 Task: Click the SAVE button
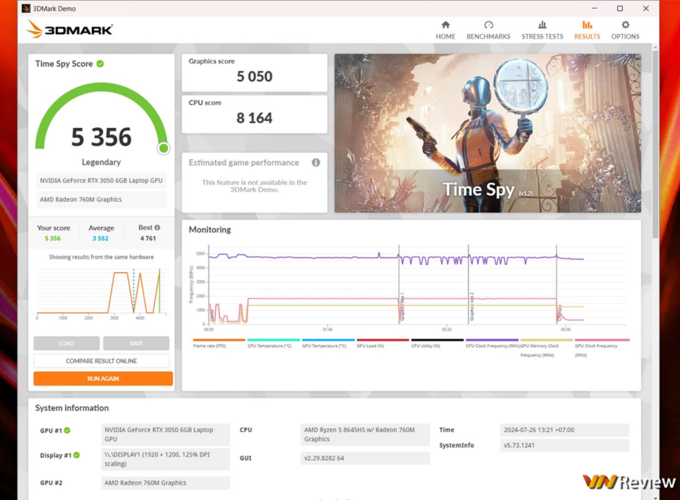pos(136,343)
